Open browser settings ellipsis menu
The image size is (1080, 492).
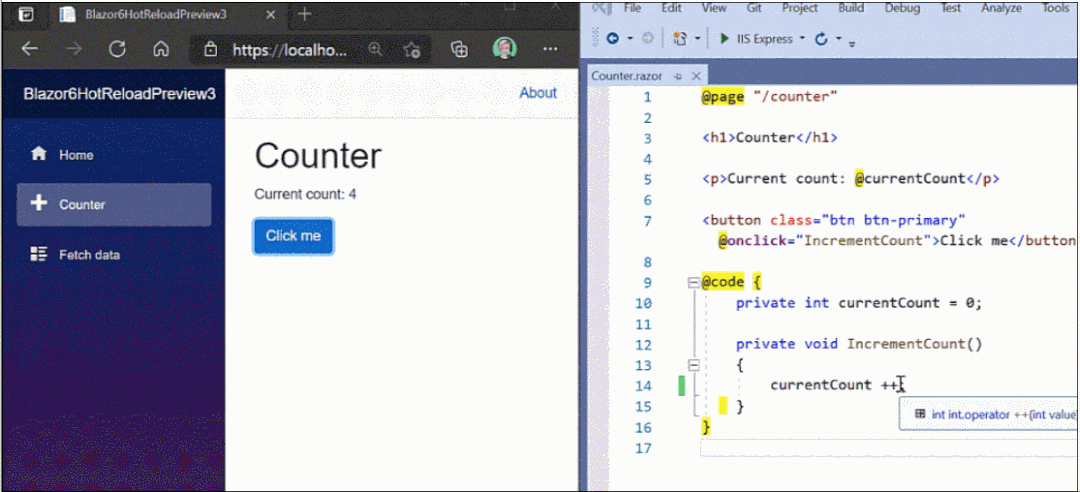(550, 49)
